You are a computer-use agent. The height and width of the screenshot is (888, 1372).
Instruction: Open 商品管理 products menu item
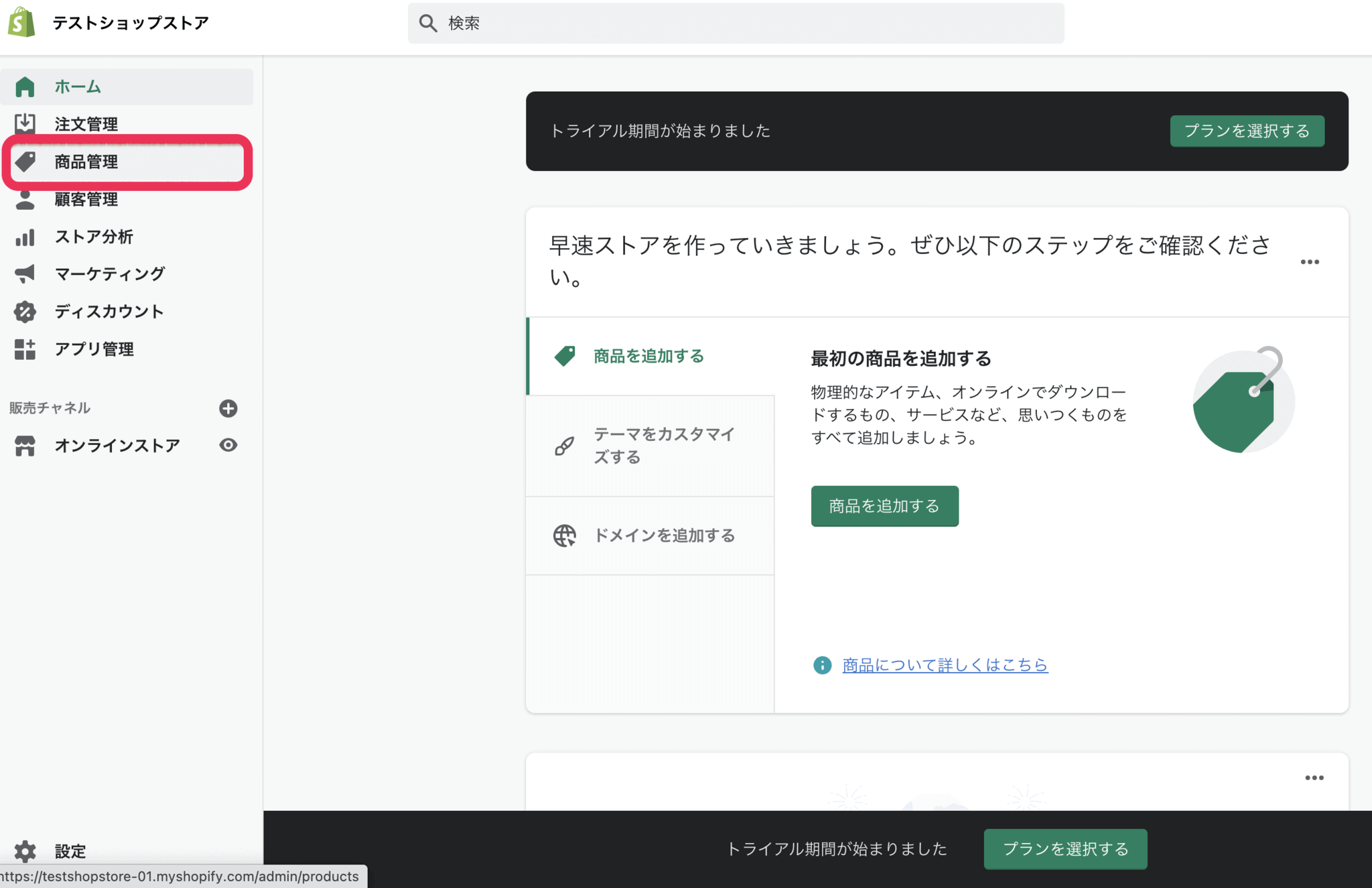pos(86,162)
